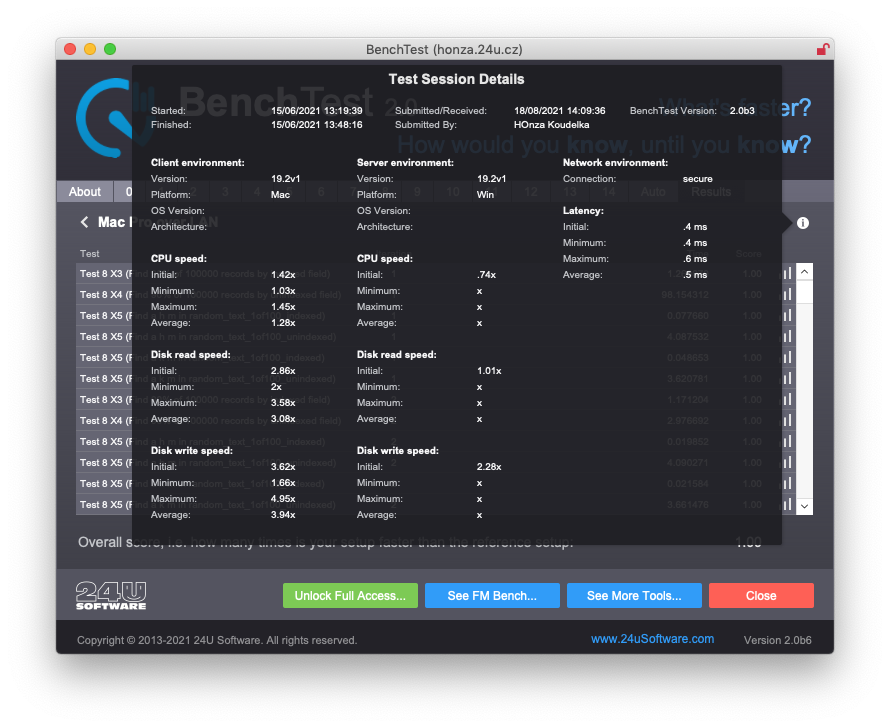Click client disk read average "3.08x"
The image size is (890, 728).
[x=283, y=419]
